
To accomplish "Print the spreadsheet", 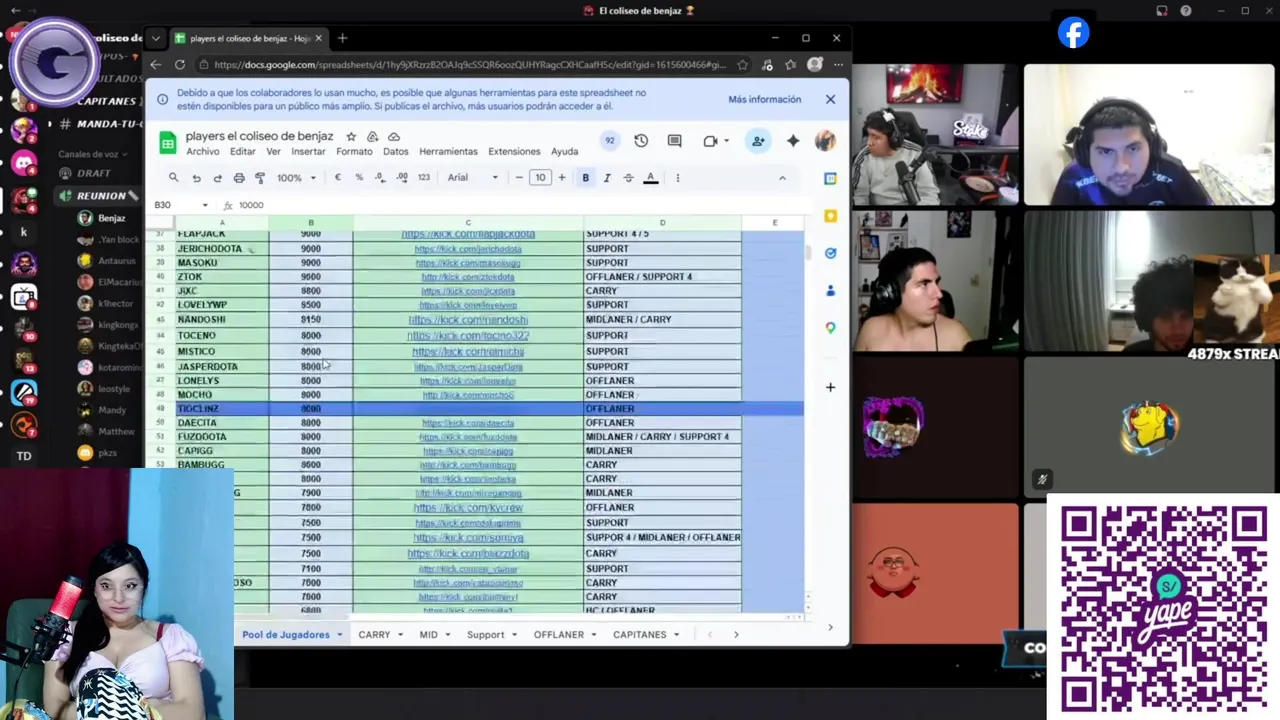I will click(x=239, y=178).
